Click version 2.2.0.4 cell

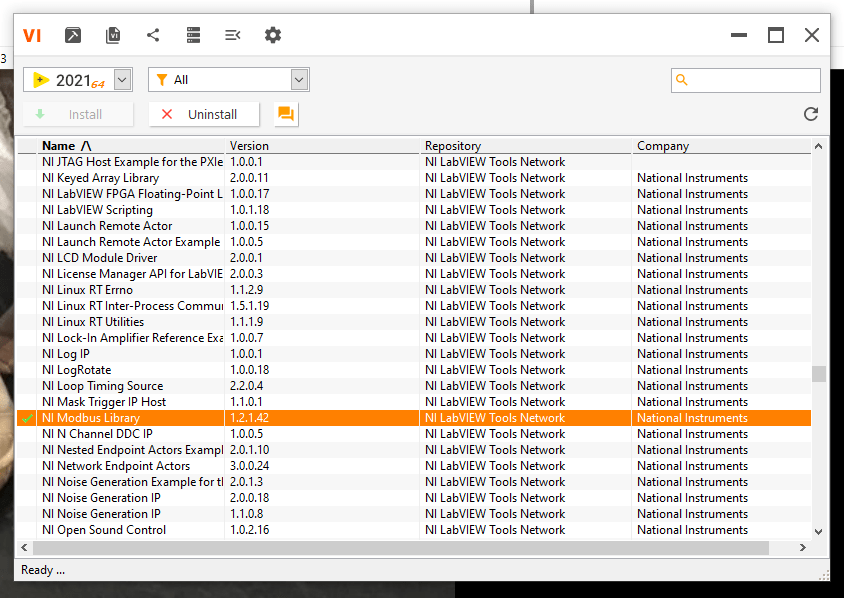click(x=247, y=386)
